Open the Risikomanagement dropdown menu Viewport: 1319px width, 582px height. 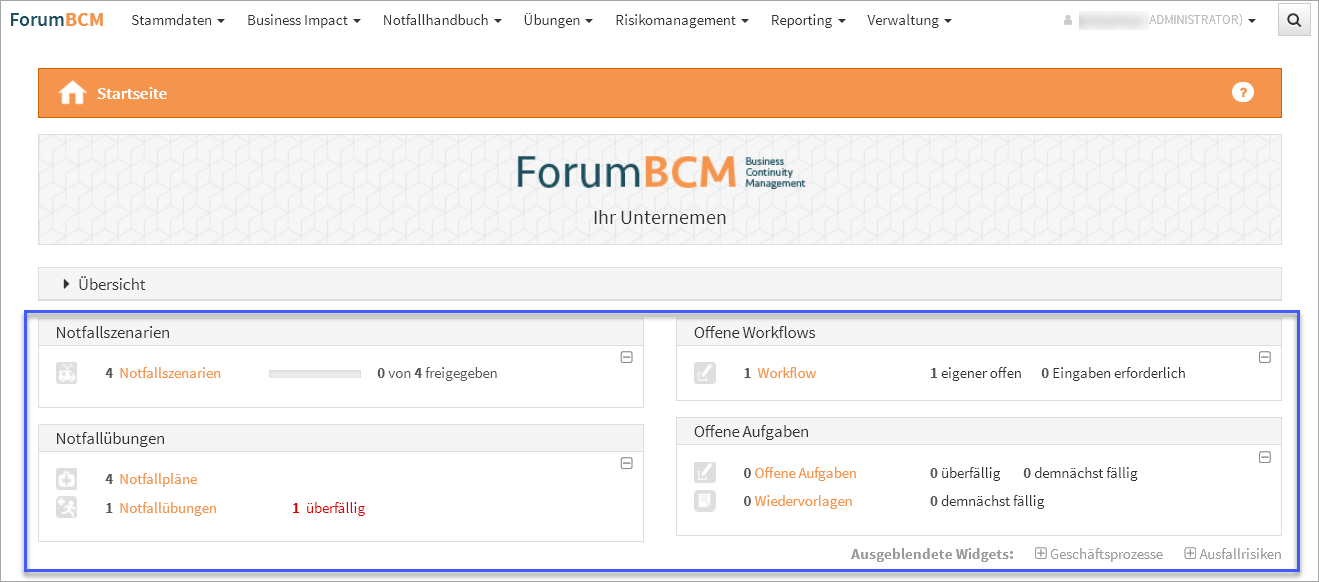pos(682,20)
